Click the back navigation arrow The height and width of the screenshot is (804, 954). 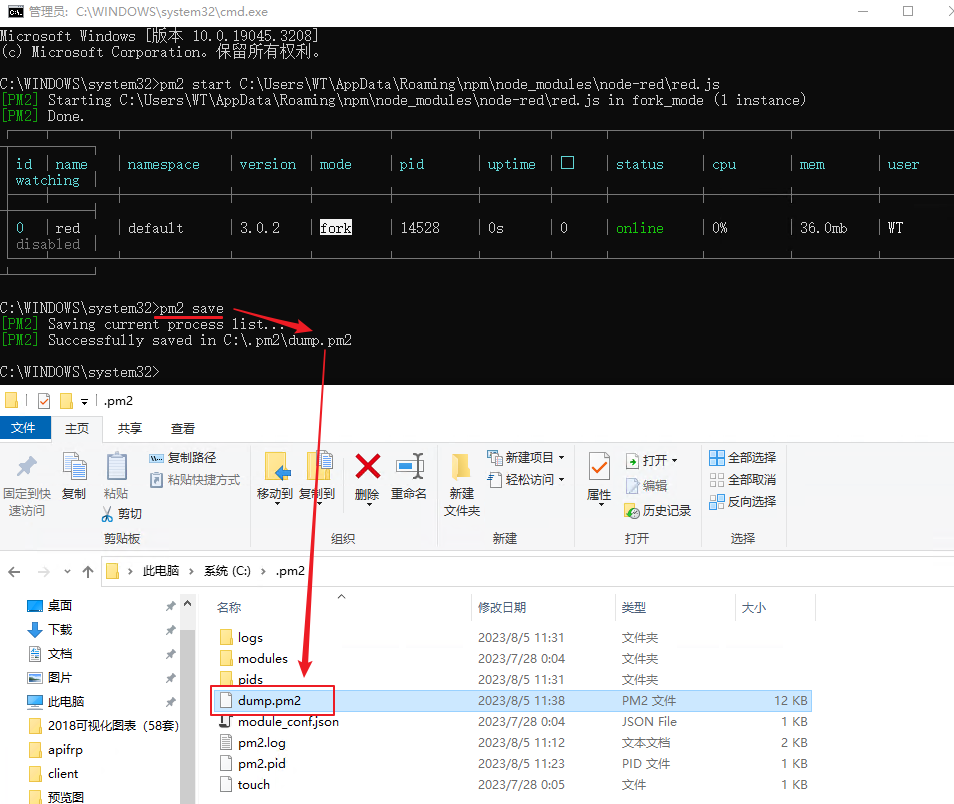point(15,572)
